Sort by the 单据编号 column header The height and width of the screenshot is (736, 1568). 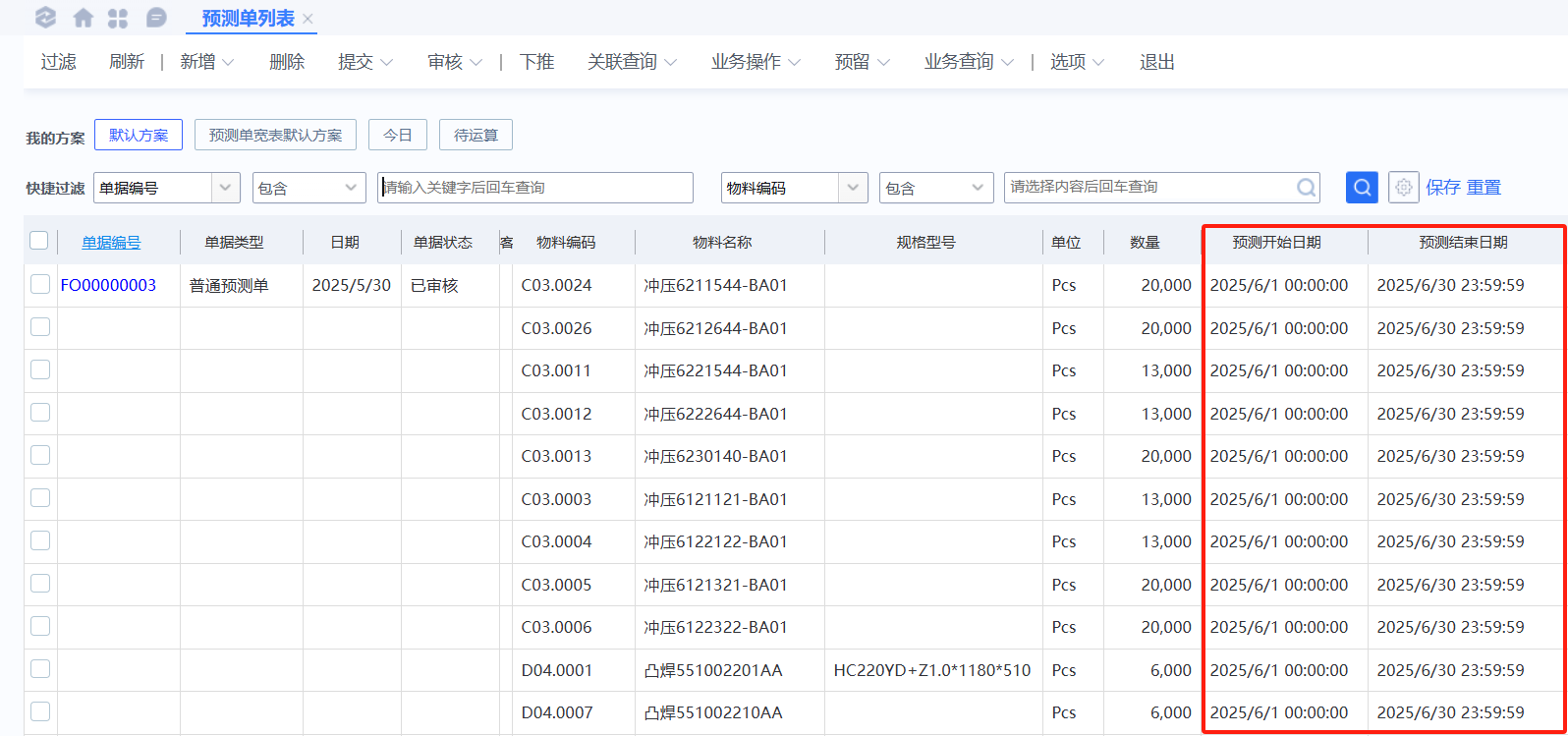coord(111,242)
